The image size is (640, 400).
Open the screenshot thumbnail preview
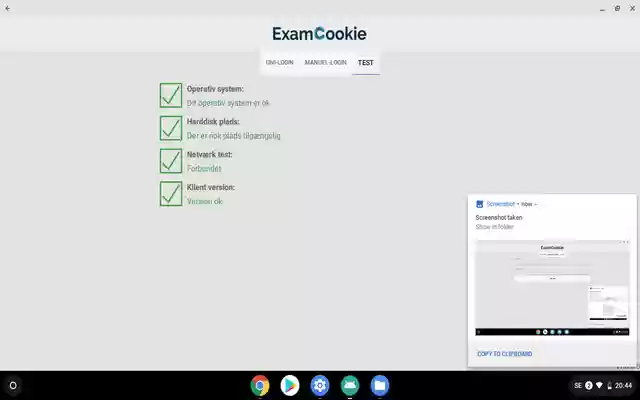(x=552, y=288)
